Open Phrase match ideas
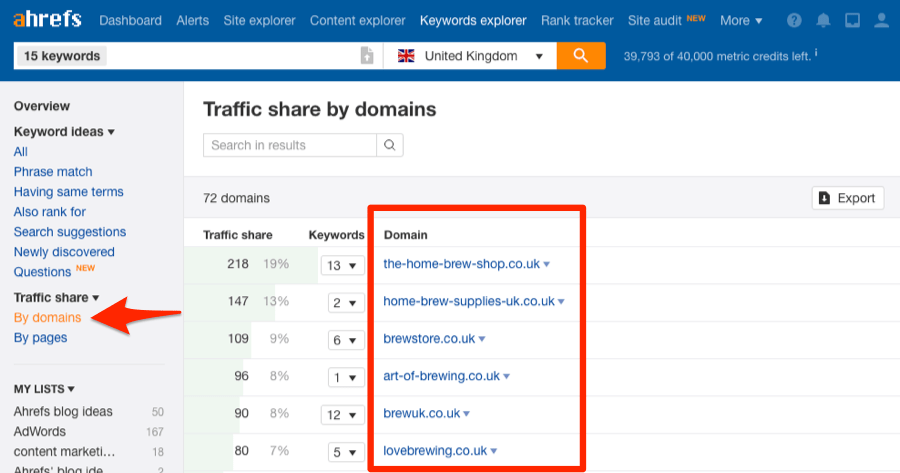The image size is (900, 473). (53, 172)
